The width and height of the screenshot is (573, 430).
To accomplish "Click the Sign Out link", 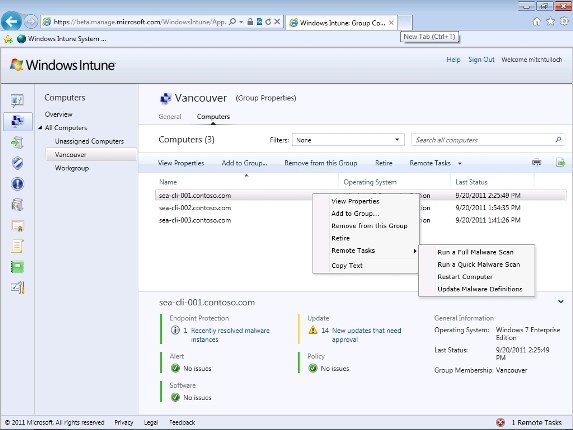I will click(481, 60).
